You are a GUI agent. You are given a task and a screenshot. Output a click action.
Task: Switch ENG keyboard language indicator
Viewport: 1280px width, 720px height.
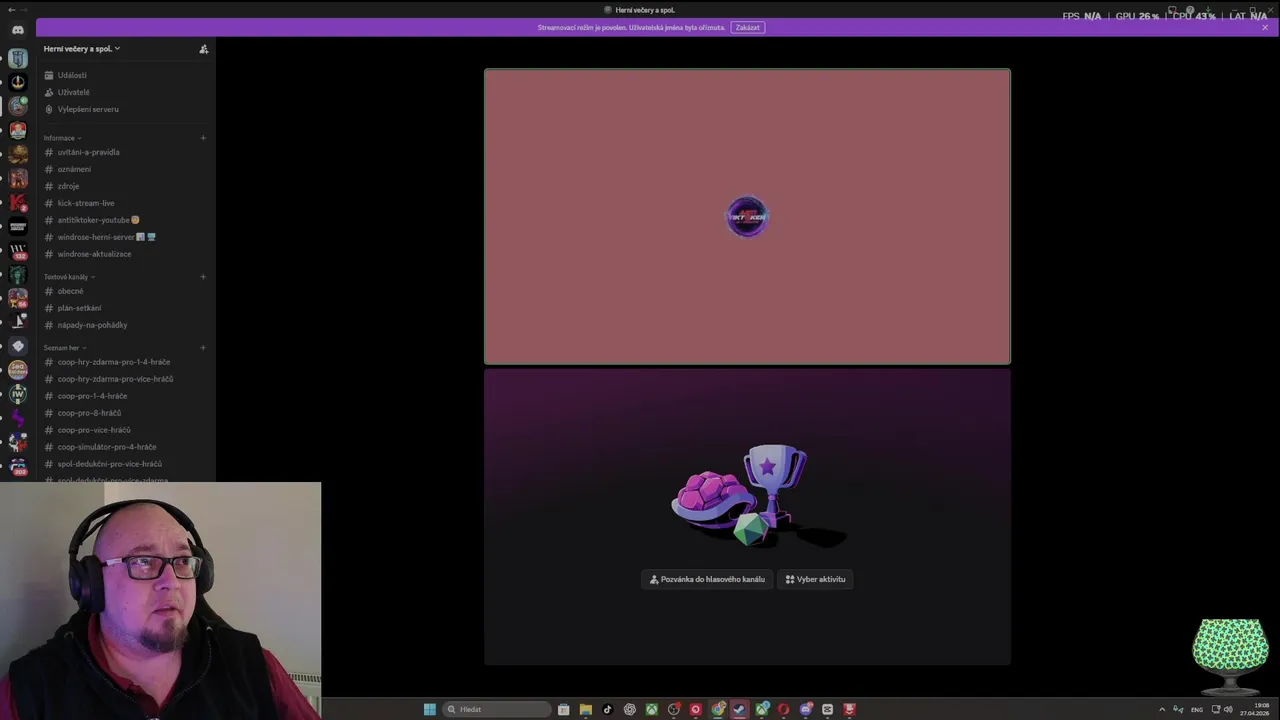pyautogui.click(x=1197, y=709)
